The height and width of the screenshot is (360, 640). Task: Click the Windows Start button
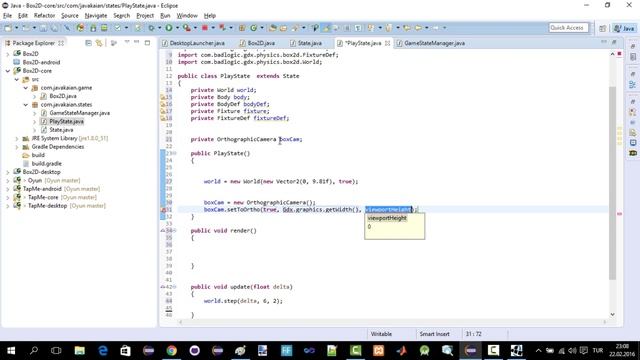(11, 350)
